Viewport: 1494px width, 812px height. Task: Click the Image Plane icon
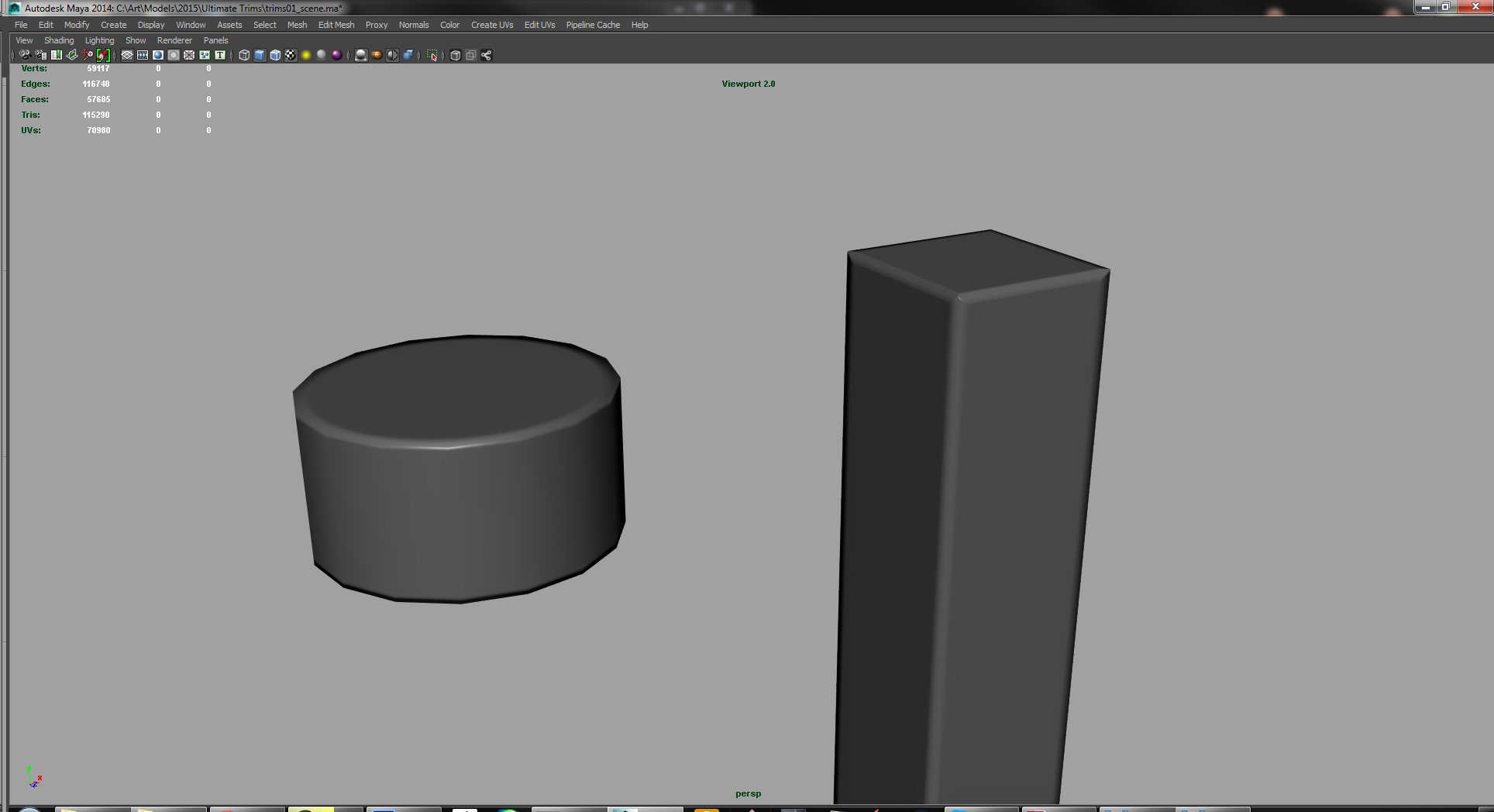pos(71,55)
